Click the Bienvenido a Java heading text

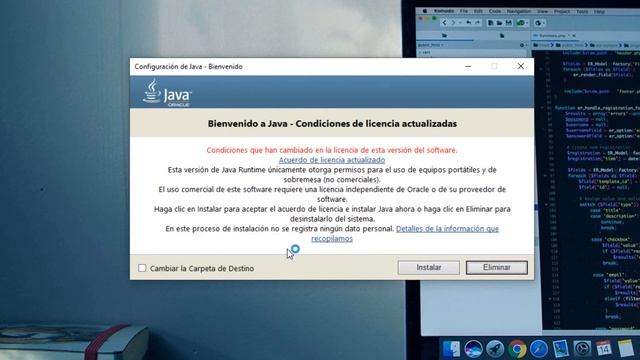(x=332, y=124)
